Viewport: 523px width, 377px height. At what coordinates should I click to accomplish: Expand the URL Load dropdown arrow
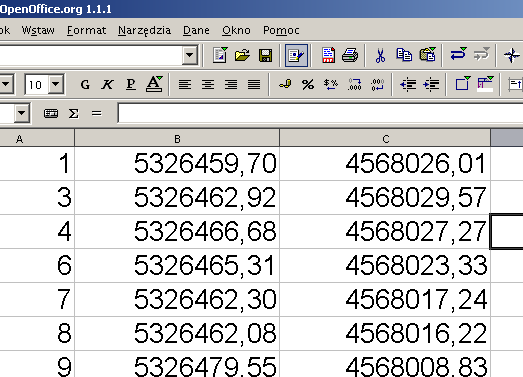click(x=189, y=55)
